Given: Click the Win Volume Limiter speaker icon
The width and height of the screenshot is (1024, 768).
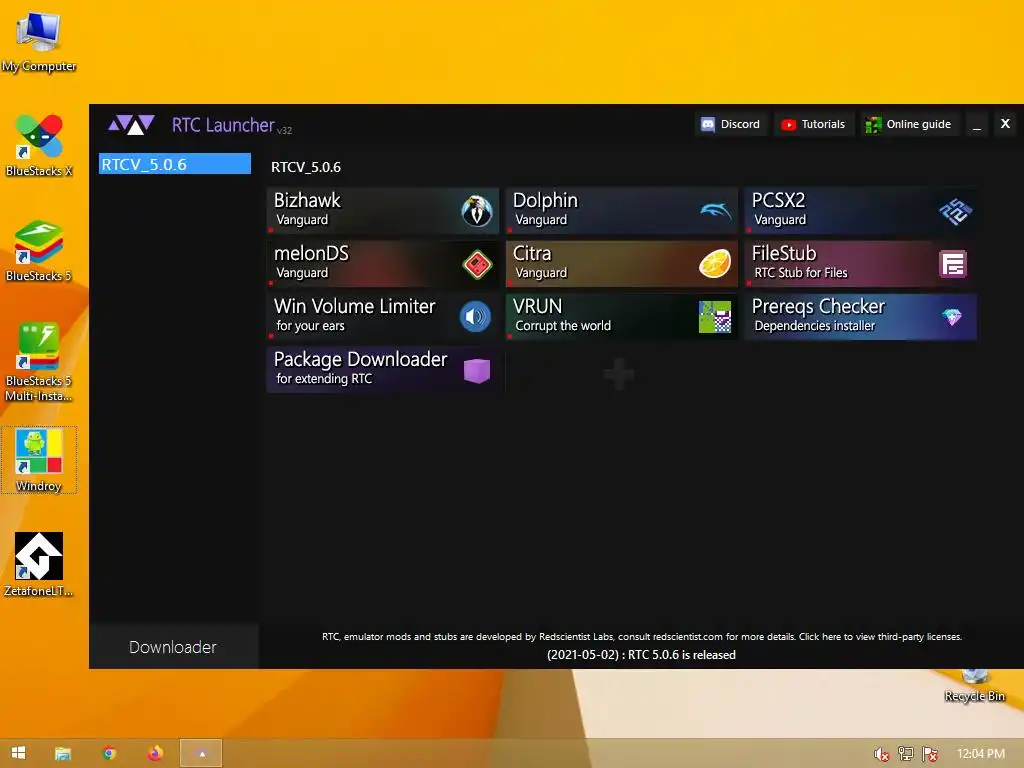Looking at the screenshot, I should (x=475, y=317).
